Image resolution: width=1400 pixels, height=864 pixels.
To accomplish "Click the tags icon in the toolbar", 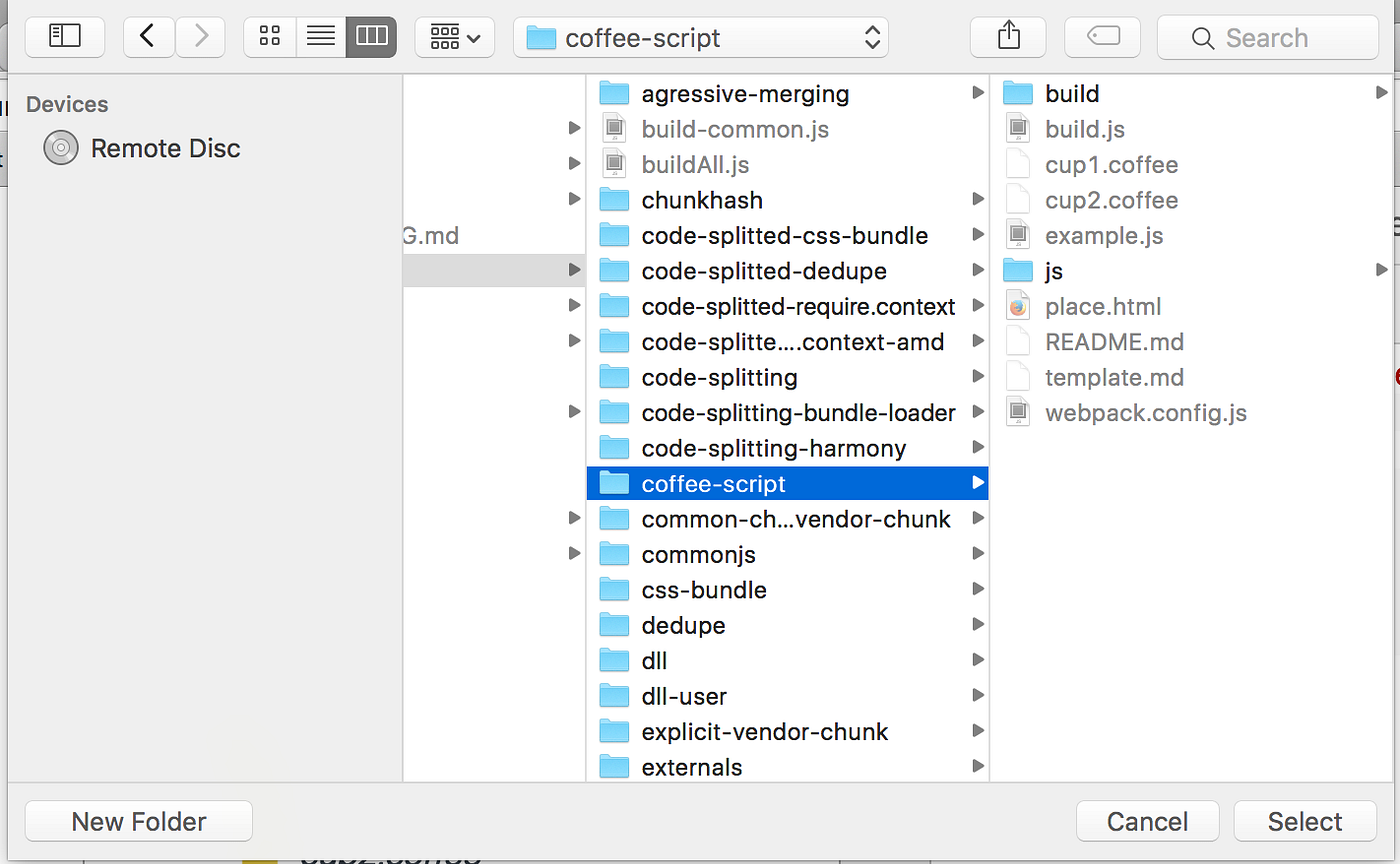I will 1103,36.
